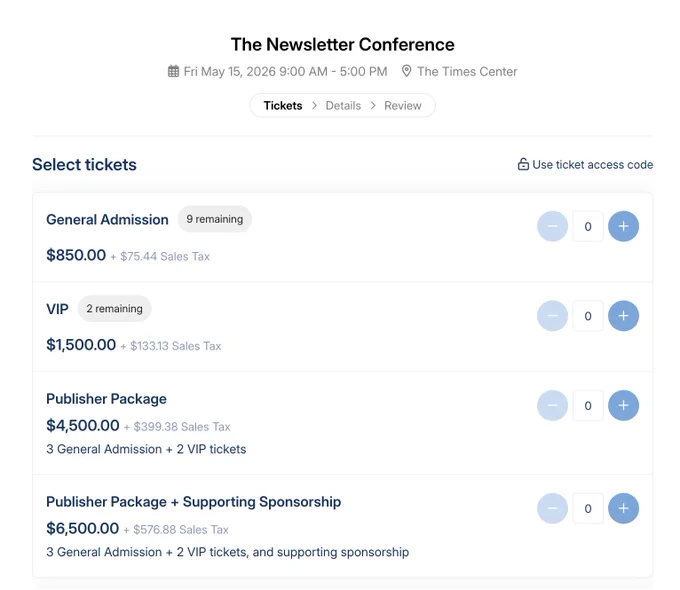Image resolution: width=680 pixels, height=590 pixels.
Task: Add a Publisher Package using plus button
Action: tap(623, 405)
